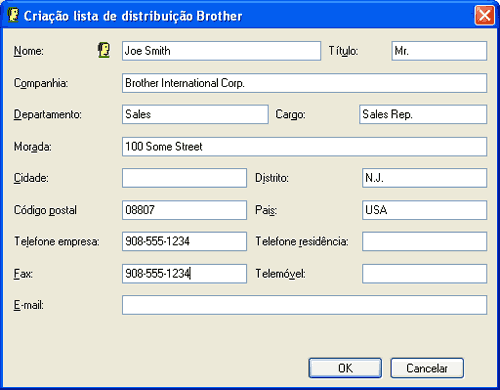Click the Código postal field 08807
Viewport: 500px width, 390px height.
tap(184, 210)
